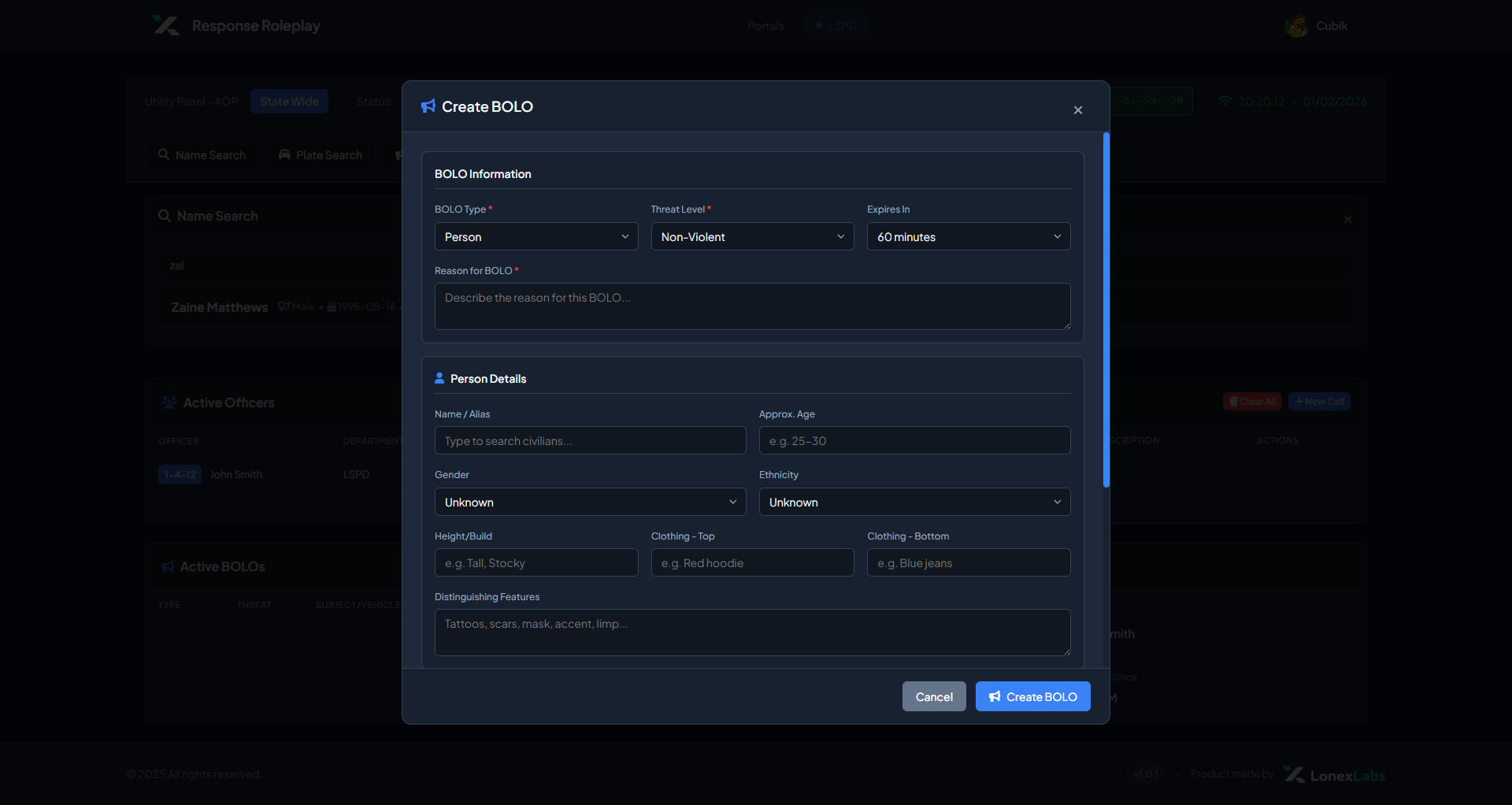
Task: Submit with the Create BOLO button
Action: 1033,696
